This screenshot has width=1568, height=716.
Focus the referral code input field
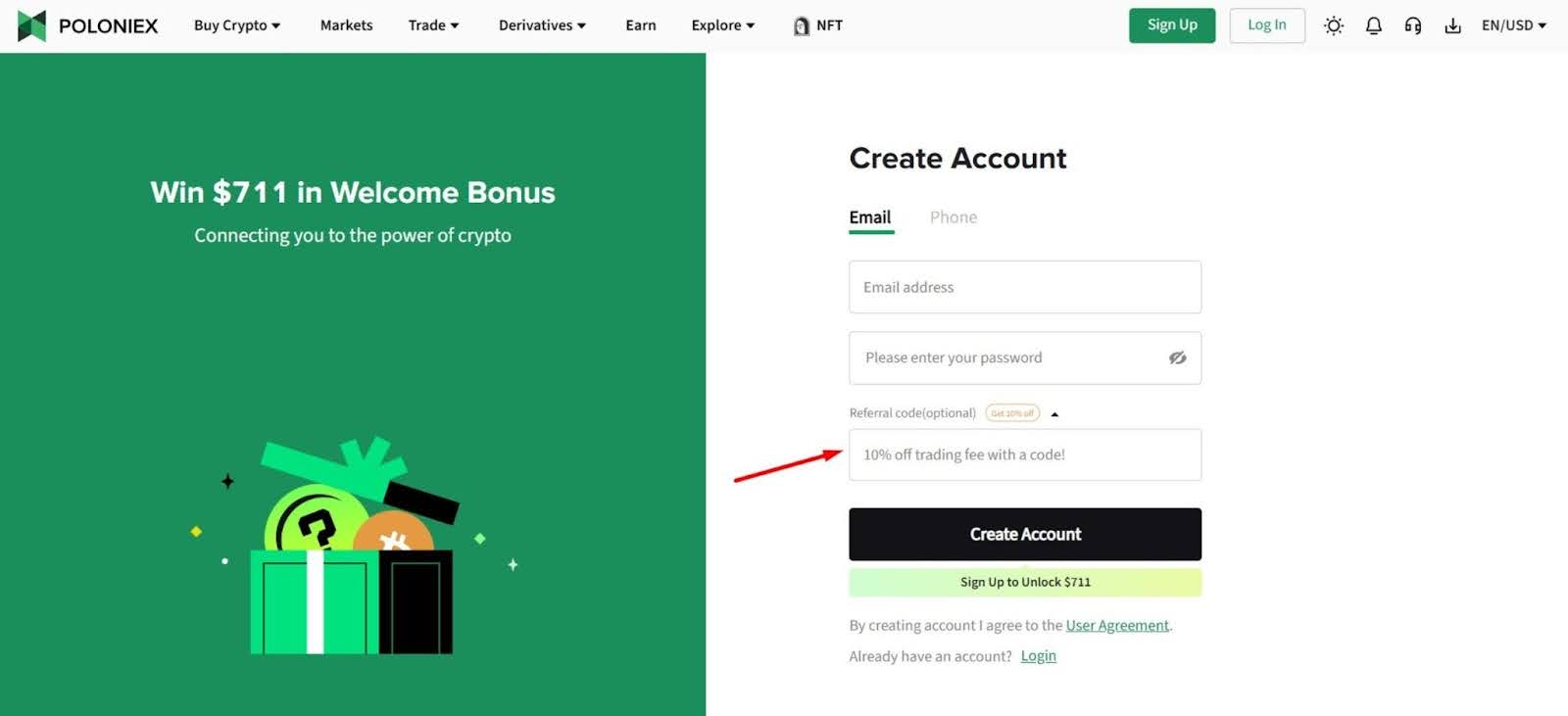pyautogui.click(x=1024, y=454)
